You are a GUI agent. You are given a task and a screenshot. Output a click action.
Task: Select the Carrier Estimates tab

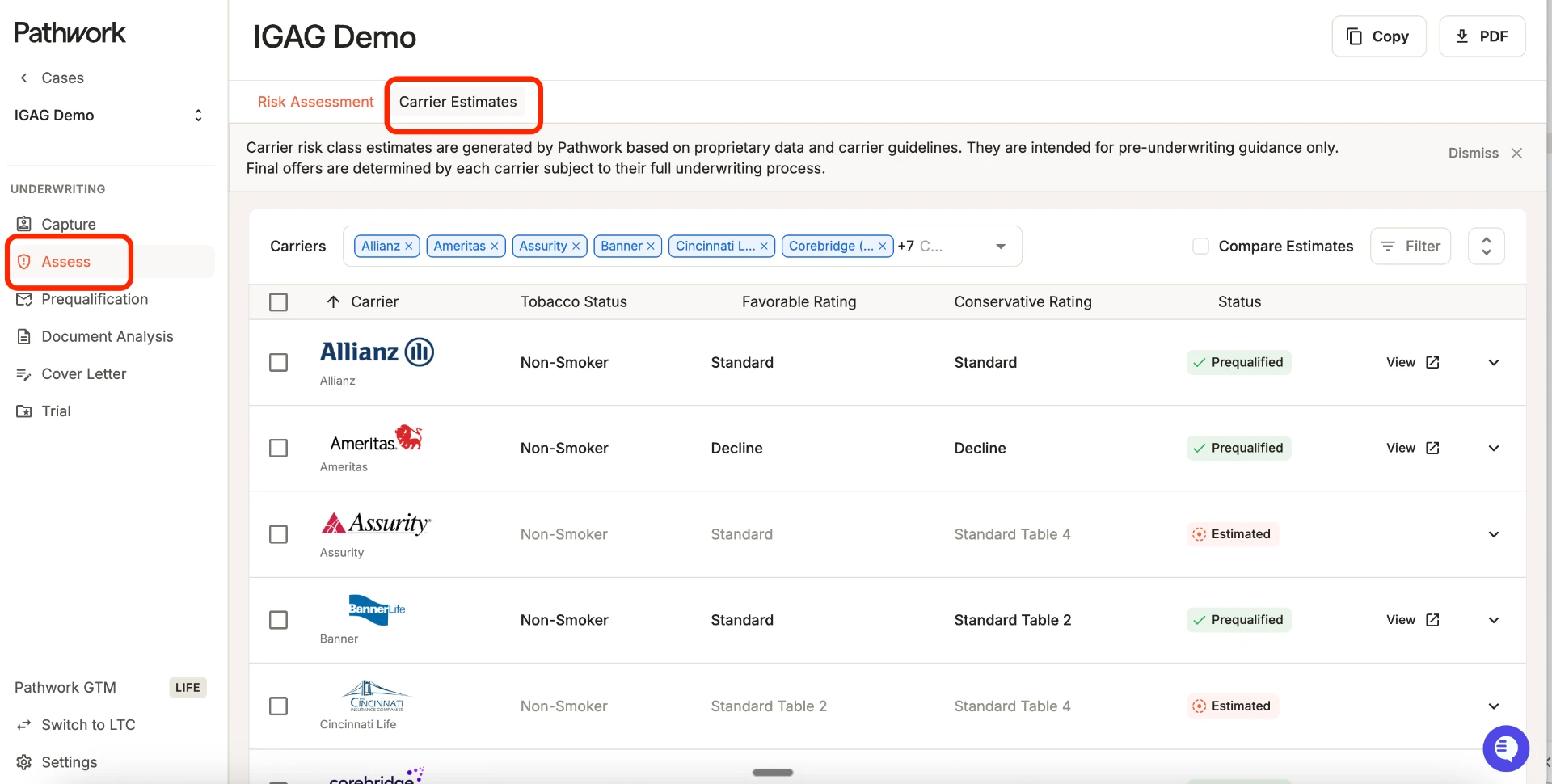(458, 102)
